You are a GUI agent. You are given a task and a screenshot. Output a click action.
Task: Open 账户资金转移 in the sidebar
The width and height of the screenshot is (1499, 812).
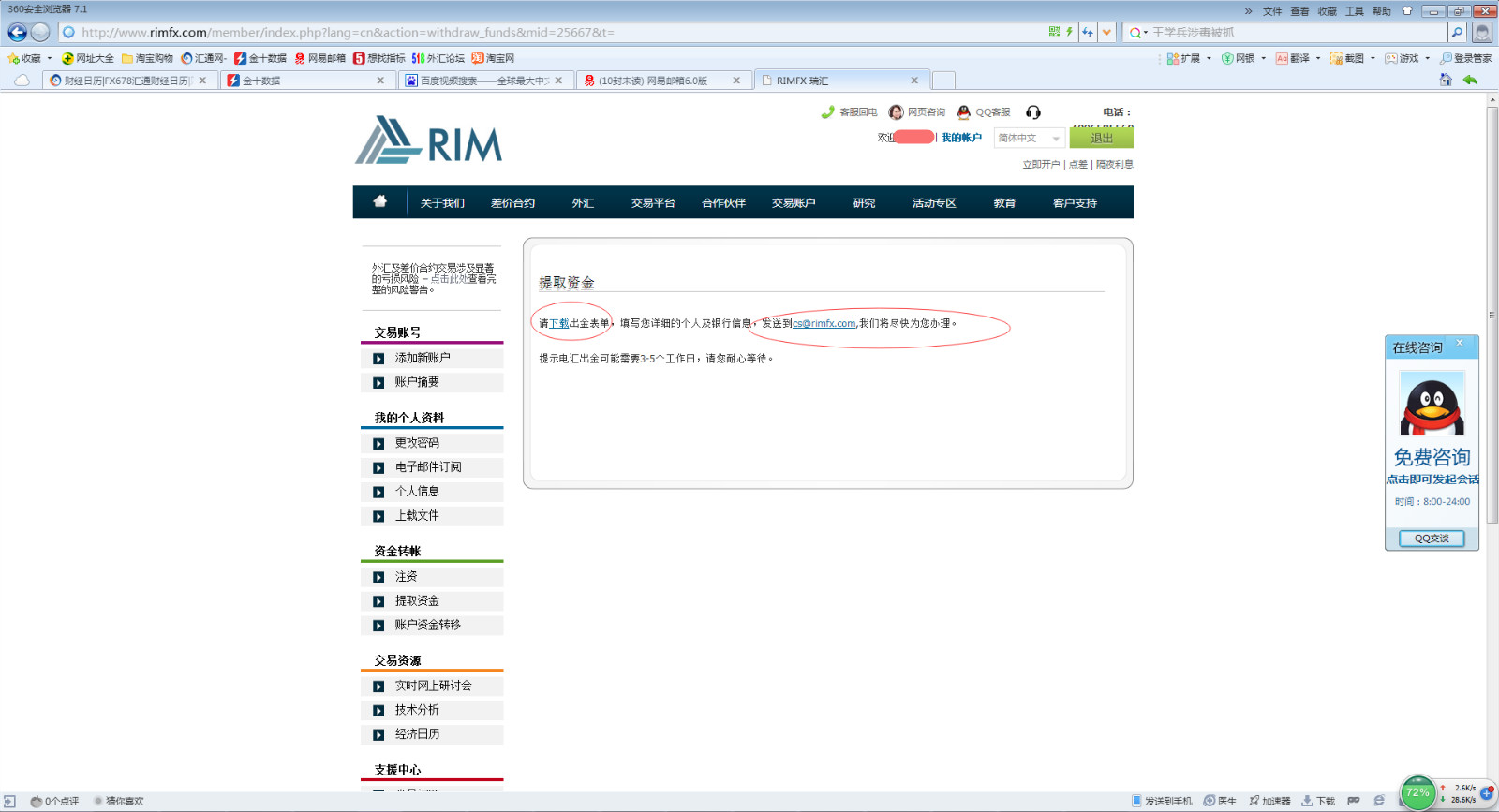point(432,625)
